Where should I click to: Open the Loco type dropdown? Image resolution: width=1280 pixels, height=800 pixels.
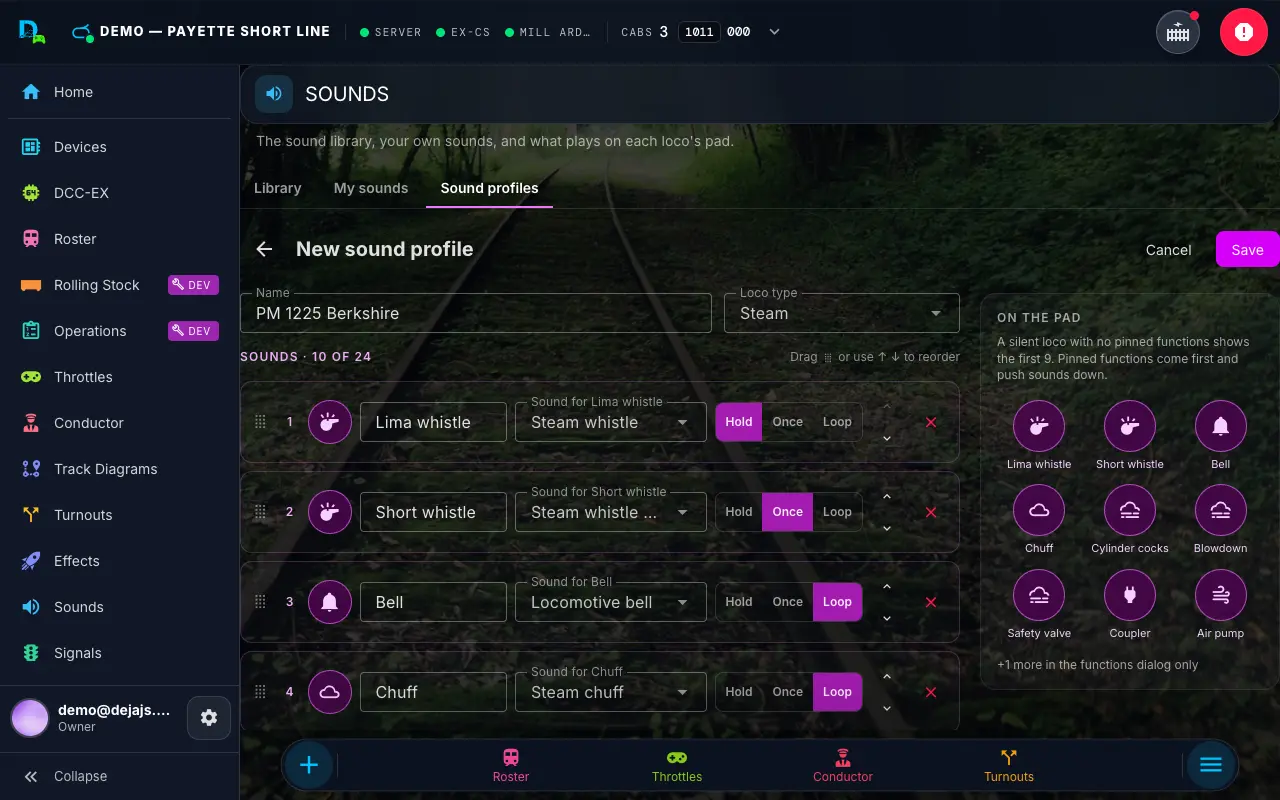click(842, 313)
